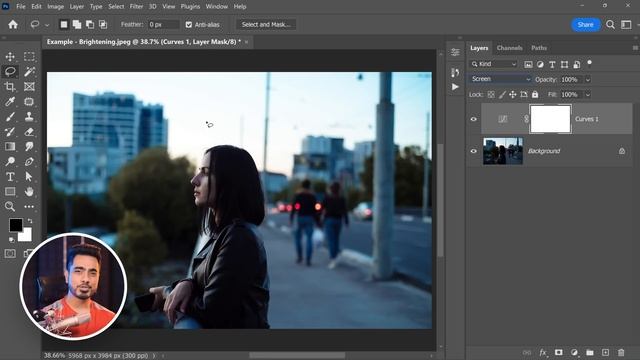Select the Curves 1 layer mask thumbnail

tap(550, 119)
